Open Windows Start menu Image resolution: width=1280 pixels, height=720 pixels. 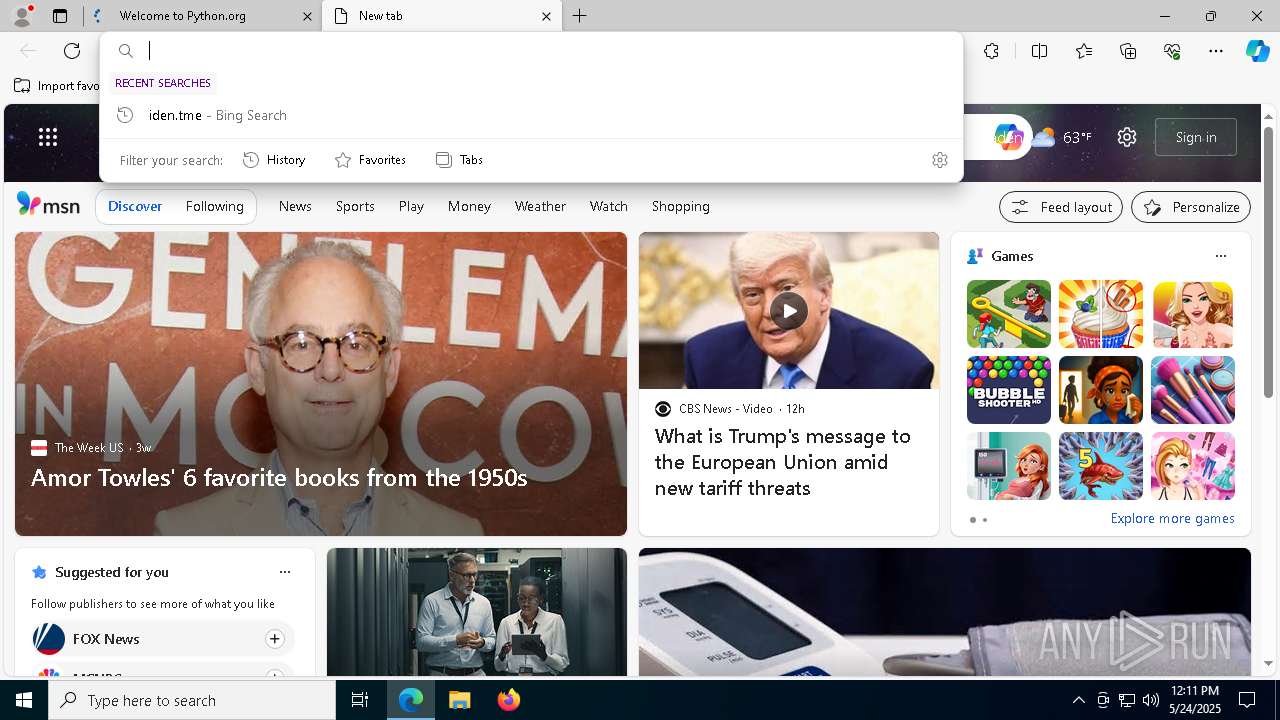point(23,700)
